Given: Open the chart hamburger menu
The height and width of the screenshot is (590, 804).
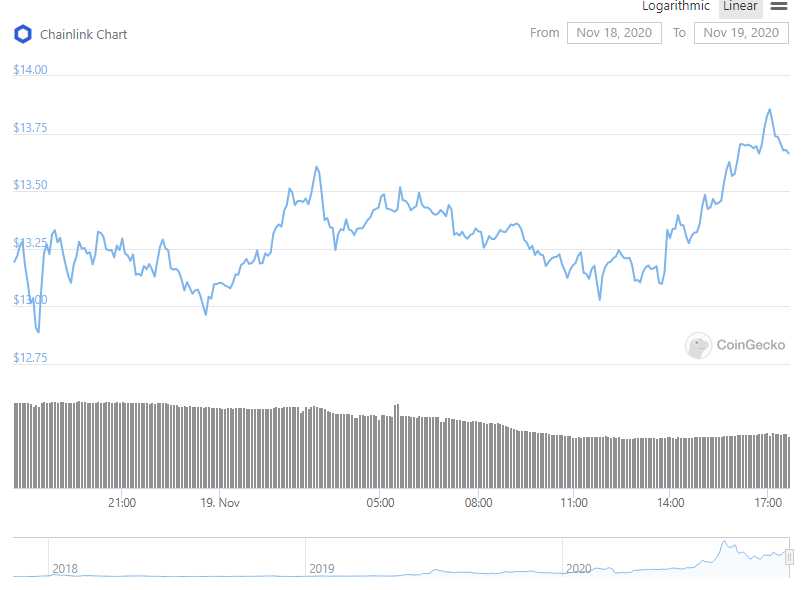Looking at the screenshot, I should click(x=779, y=6).
